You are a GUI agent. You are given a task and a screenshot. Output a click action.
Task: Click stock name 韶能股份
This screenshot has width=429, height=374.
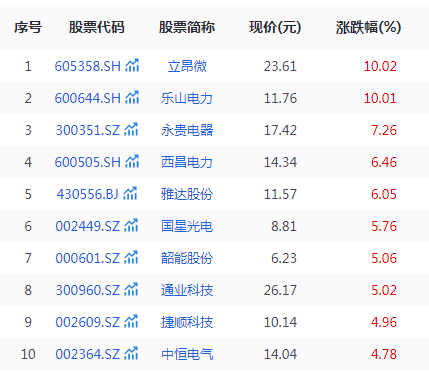(x=187, y=258)
